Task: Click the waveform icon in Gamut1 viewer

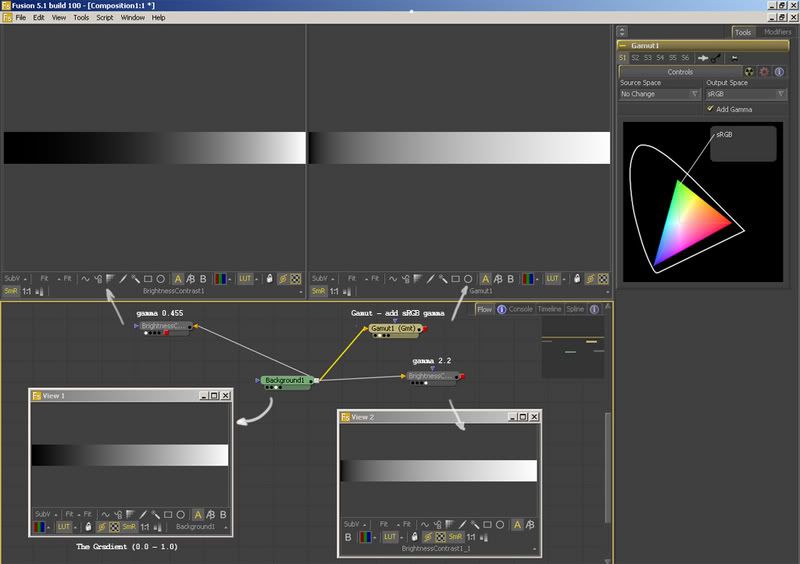Action: (x=393, y=279)
